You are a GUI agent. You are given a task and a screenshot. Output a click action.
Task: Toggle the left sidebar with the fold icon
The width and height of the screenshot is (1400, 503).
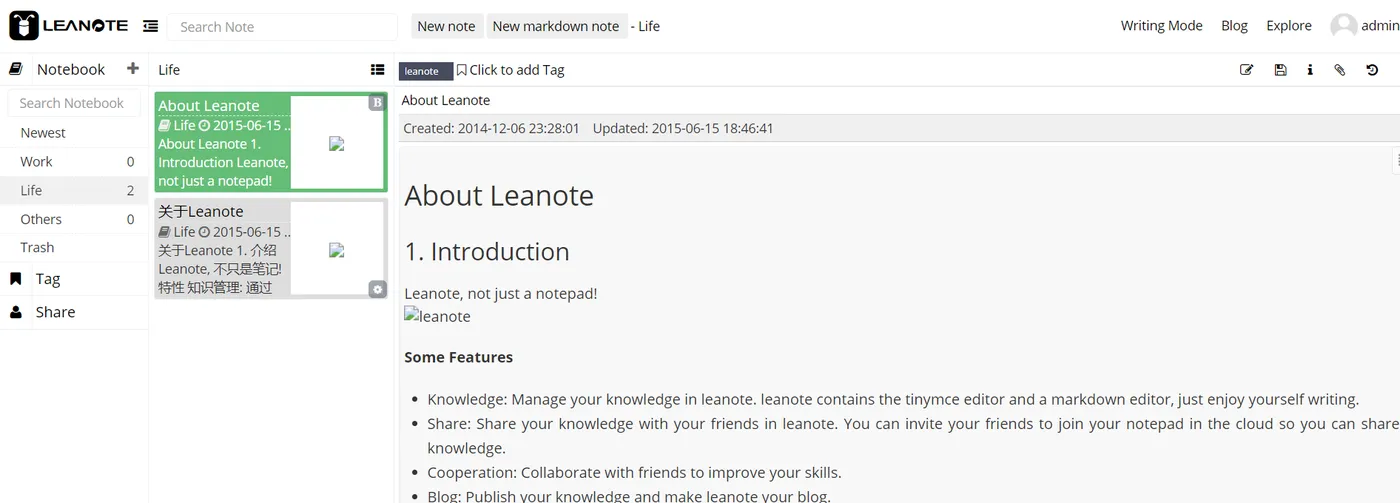pos(150,26)
